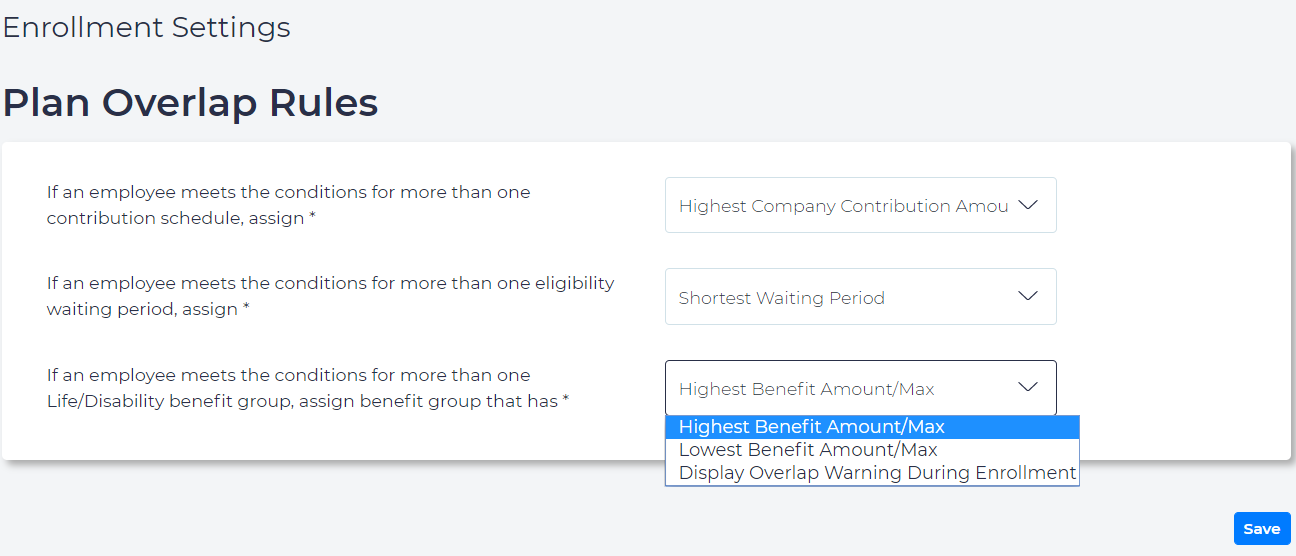Click chevron arrow beside Shortest Waiting Period
This screenshot has height=556, width=1296.
pos(1028,296)
